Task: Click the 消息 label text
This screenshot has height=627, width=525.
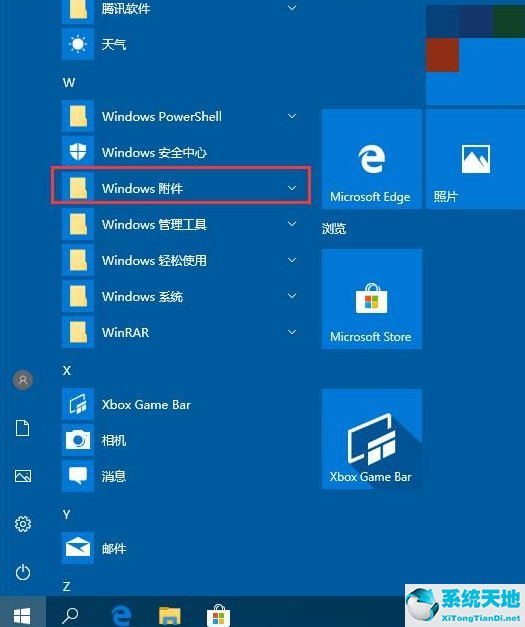Action: click(x=114, y=476)
